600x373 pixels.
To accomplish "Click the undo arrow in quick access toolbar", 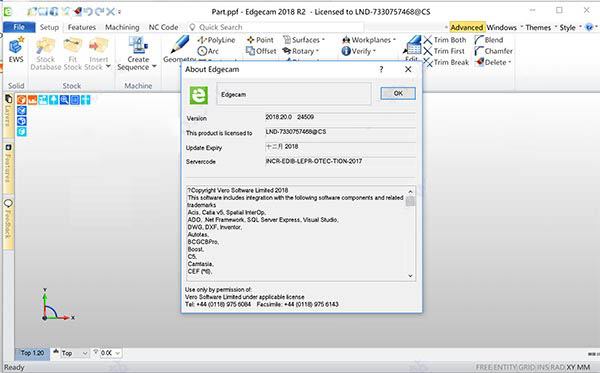I will click(89, 12).
